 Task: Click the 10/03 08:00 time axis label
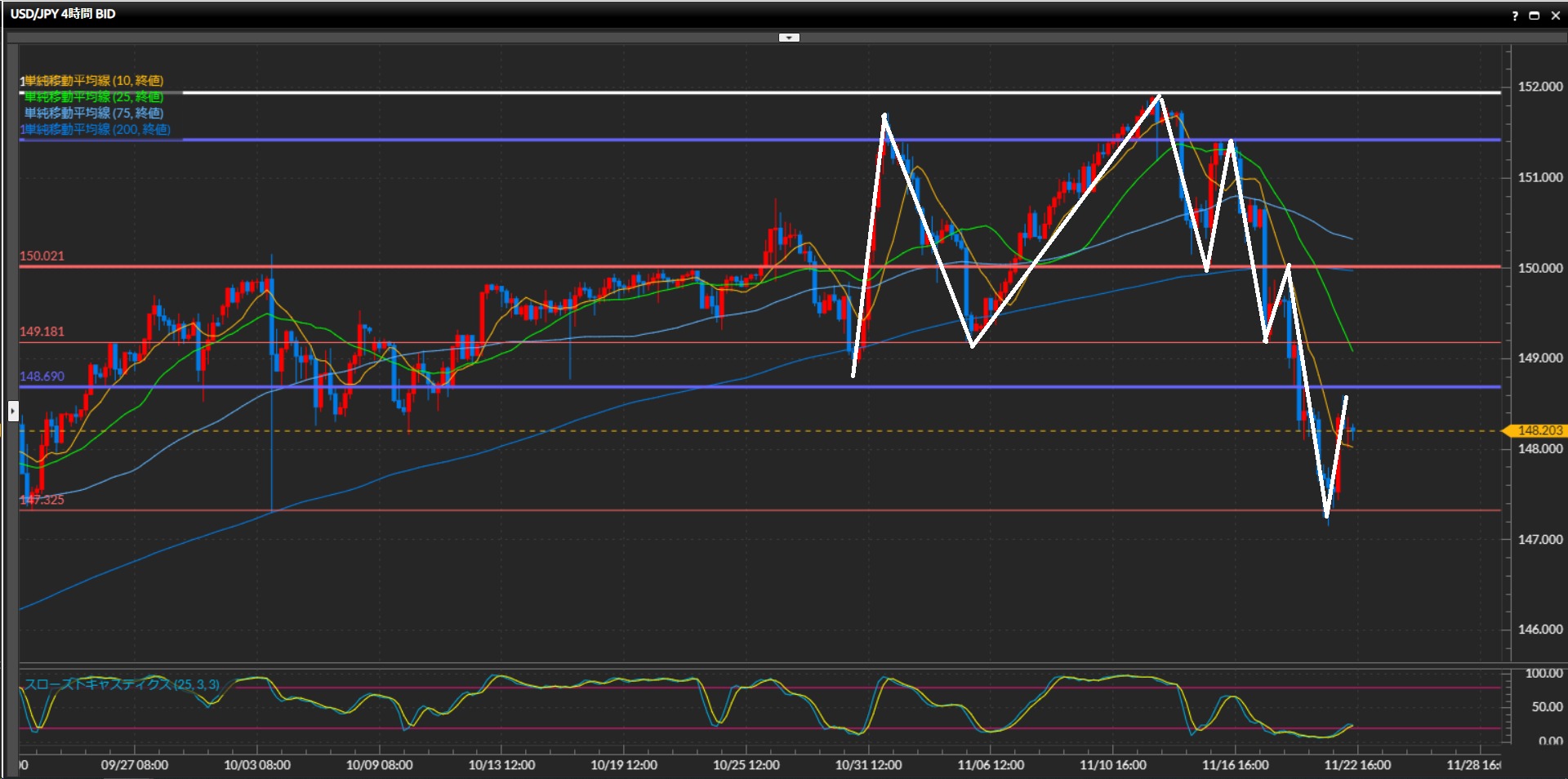coord(257,765)
